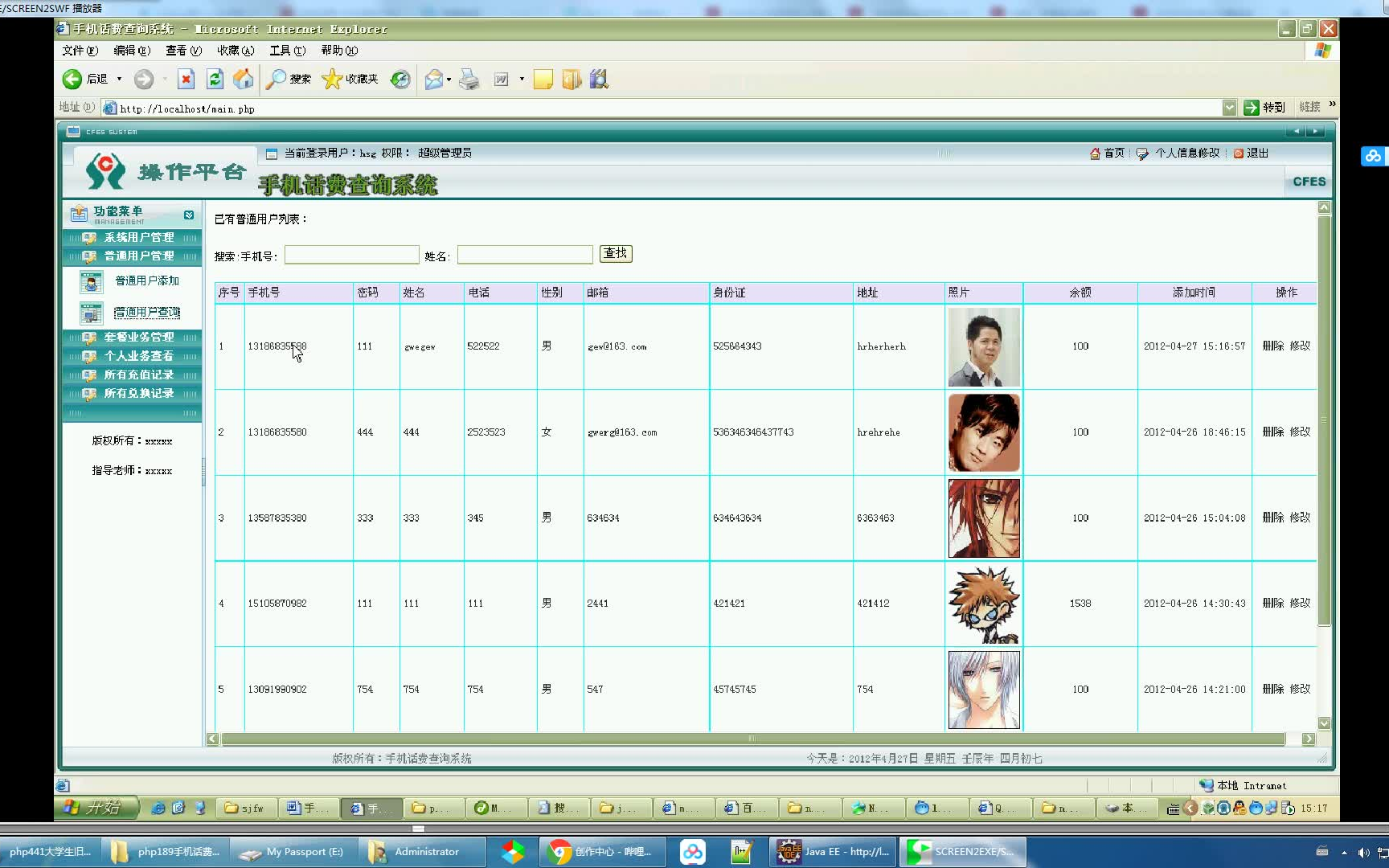Open the Mail envelope icon
The image size is (1389, 868).
(x=434, y=79)
